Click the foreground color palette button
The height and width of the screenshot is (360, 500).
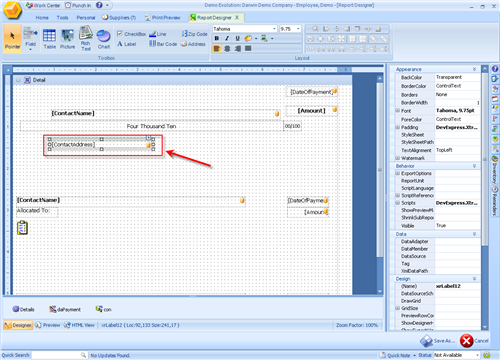click(x=248, y=38)
